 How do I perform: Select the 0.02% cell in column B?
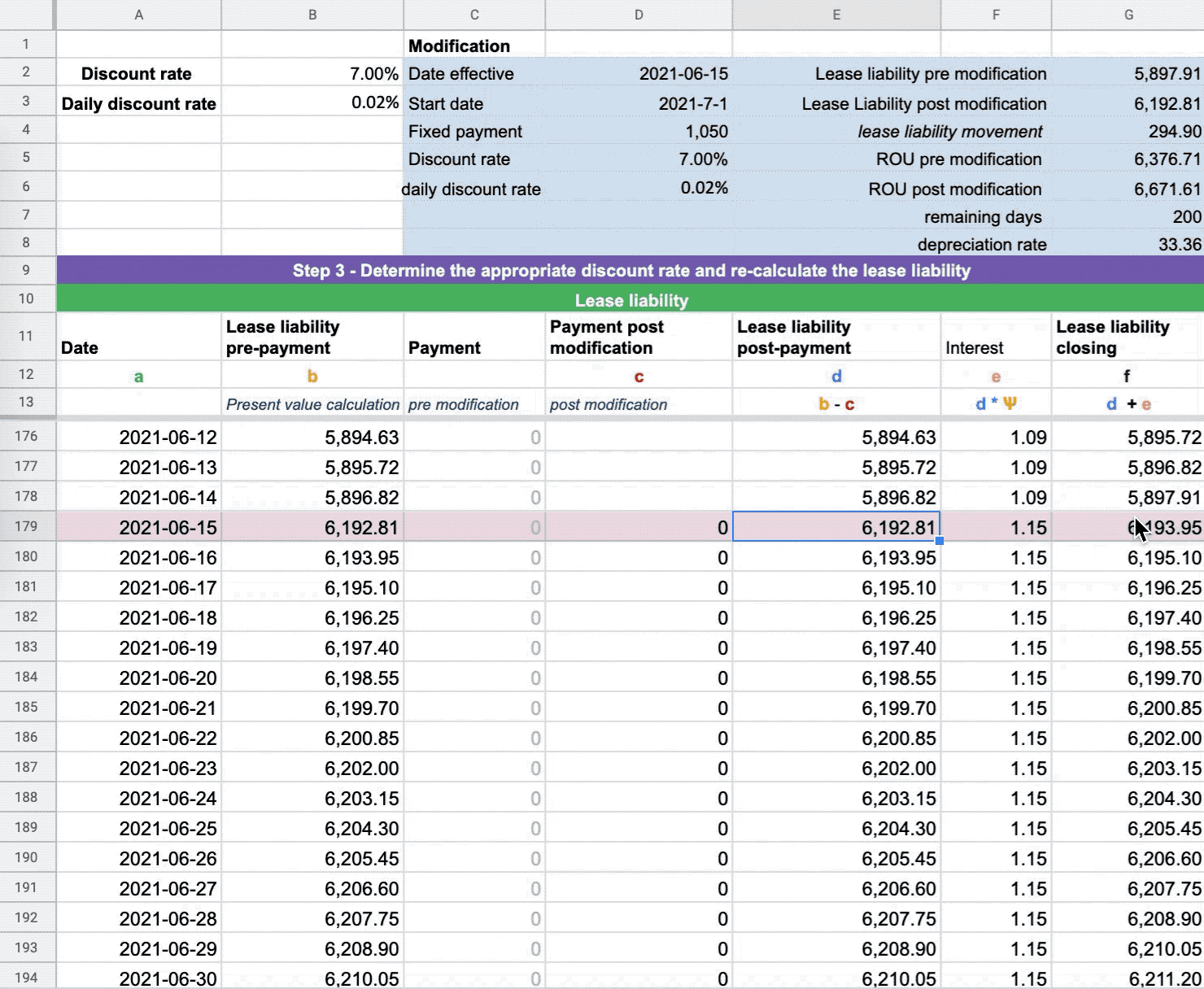tap(312, 103)
